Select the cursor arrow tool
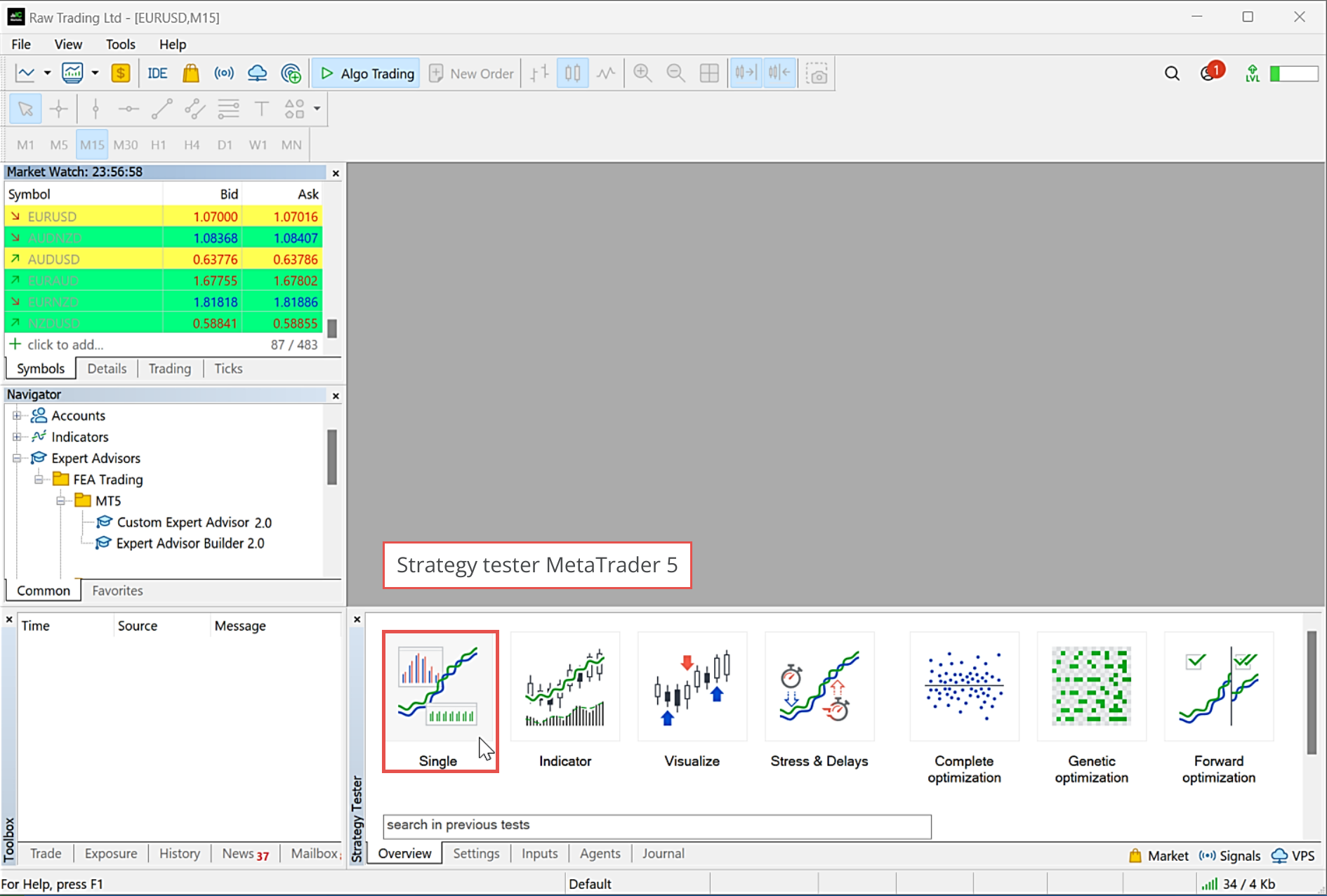 pyautogui.click(x=25, y=109)
